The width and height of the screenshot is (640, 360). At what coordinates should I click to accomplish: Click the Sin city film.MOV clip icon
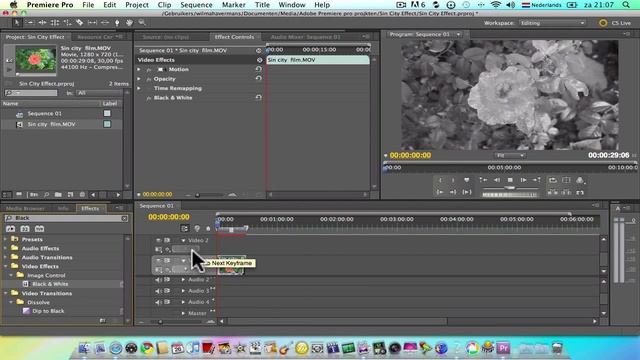coord(19,124)
